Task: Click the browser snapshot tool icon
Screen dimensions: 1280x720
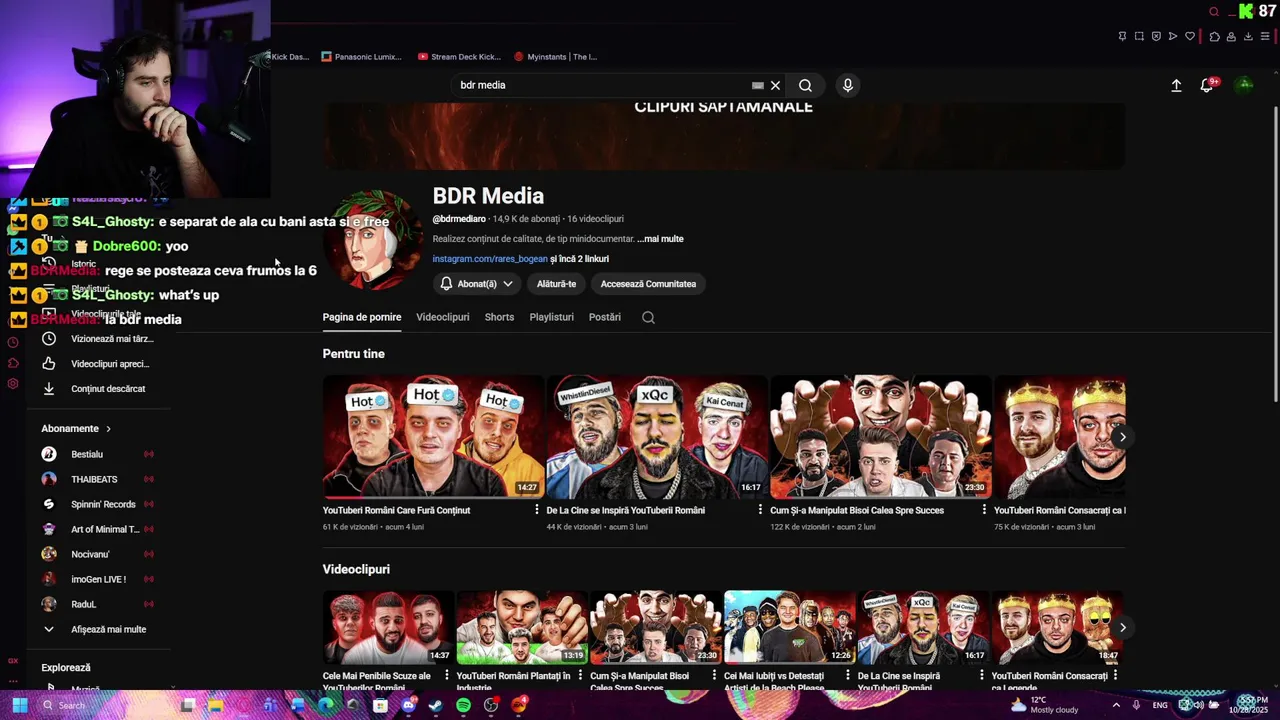Action: (1139, 36)
